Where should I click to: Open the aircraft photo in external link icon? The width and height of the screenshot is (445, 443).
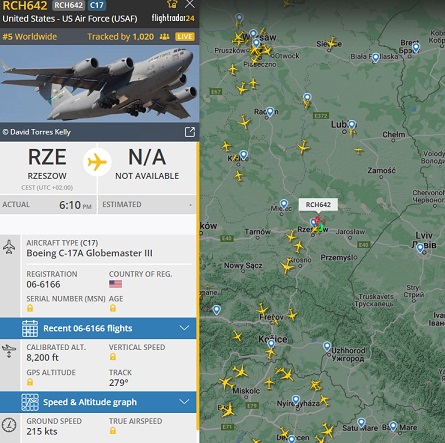tap(190, 132)
